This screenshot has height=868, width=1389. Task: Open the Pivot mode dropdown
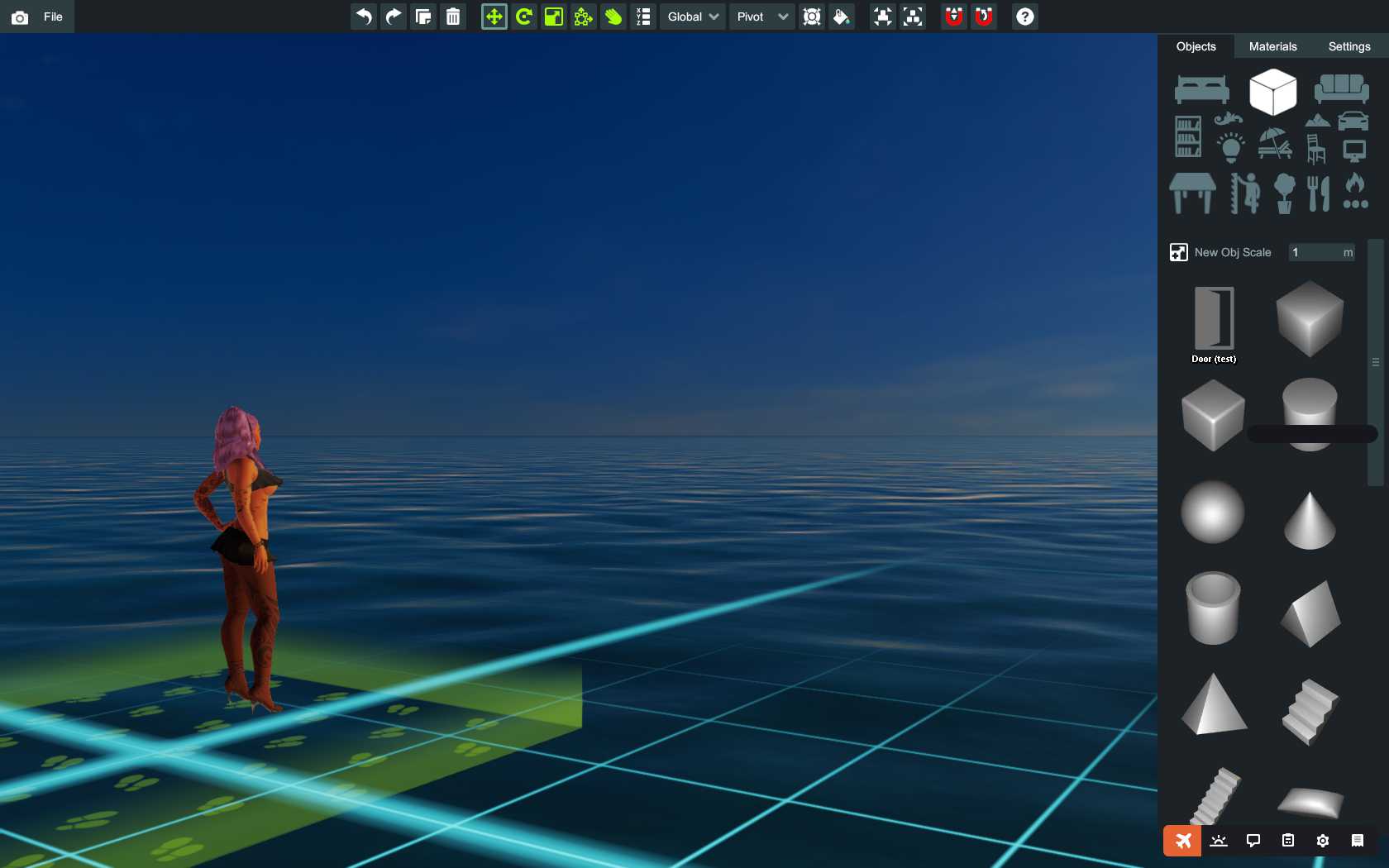tap(762, 17)
